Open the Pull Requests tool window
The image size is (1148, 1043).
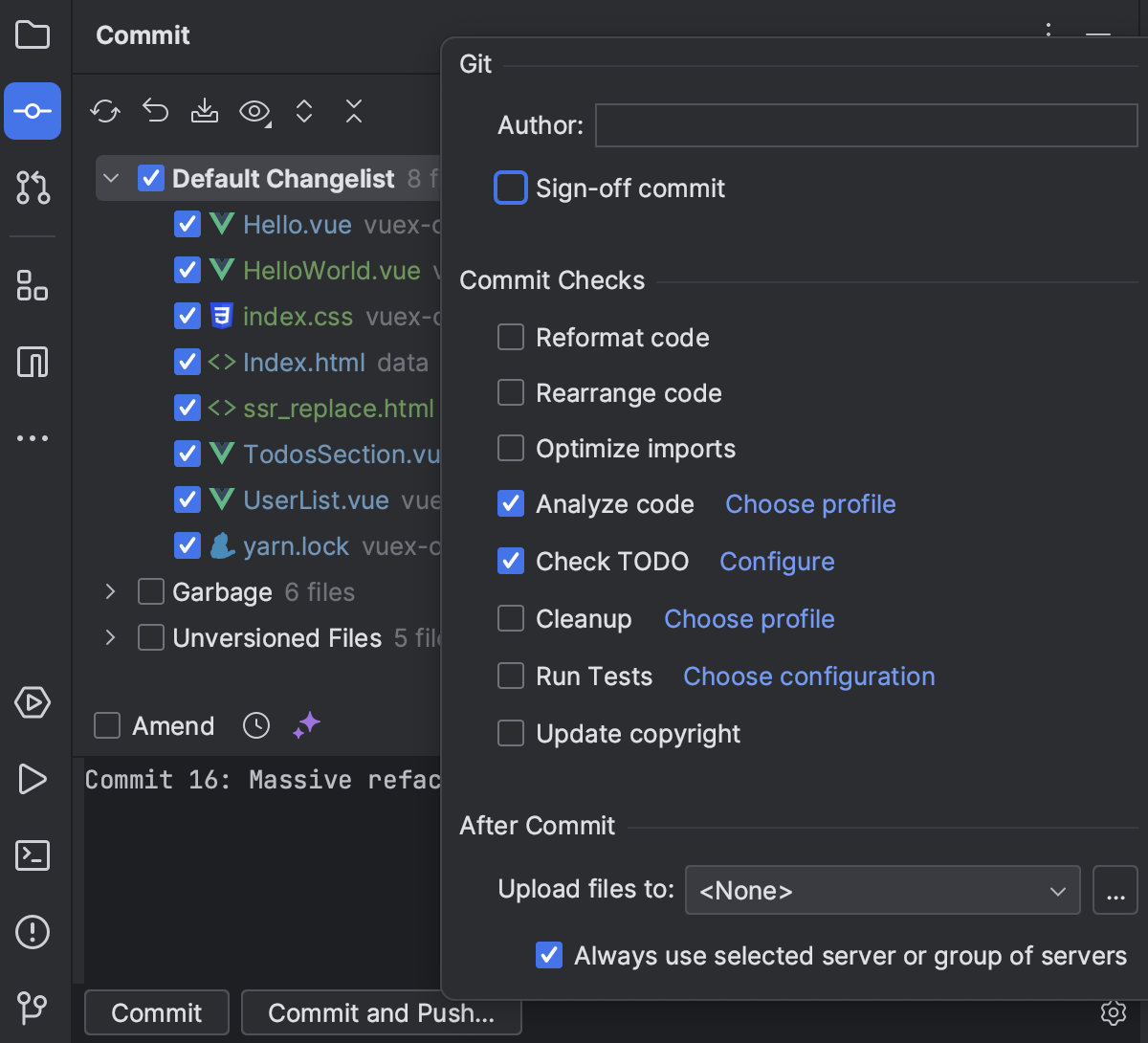[x=33, y=188]
